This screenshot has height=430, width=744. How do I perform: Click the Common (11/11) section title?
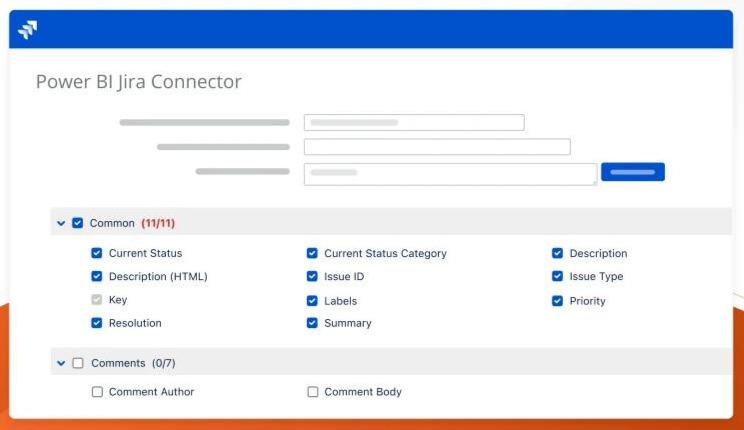[132, 223]
